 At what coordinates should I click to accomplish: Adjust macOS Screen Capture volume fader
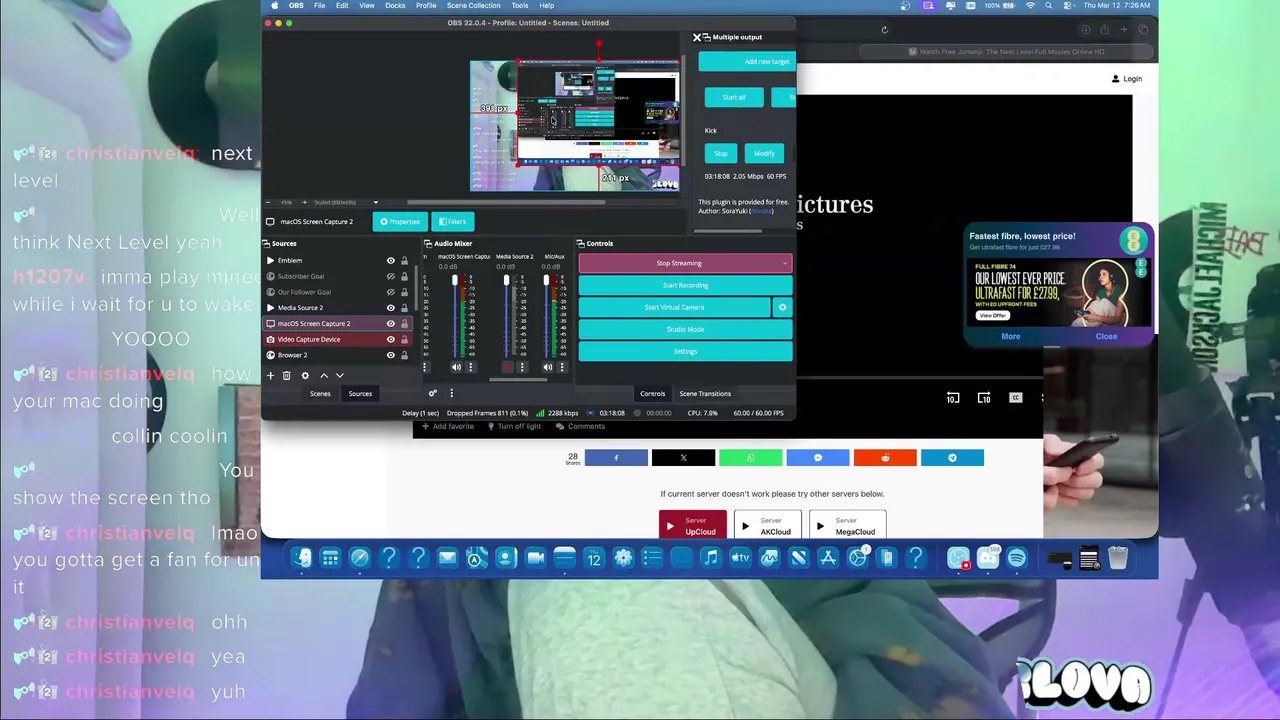click(454, 281)
